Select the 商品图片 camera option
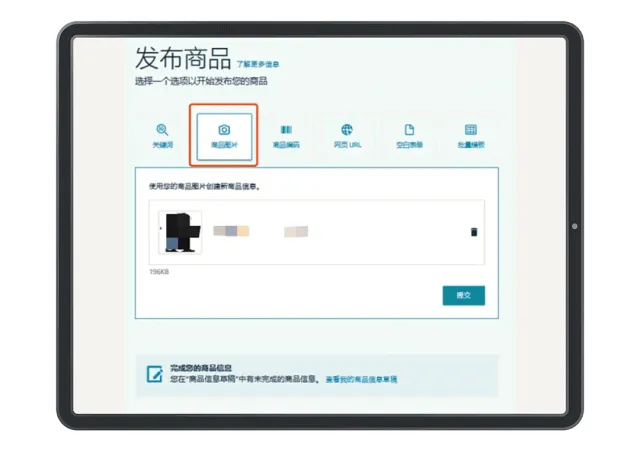The height and width of the screenshot is (475, 640). click(224, 136)
